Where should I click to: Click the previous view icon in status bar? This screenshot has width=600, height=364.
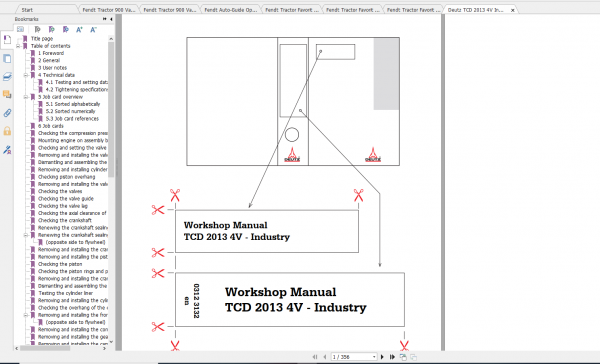pos(403,357)
